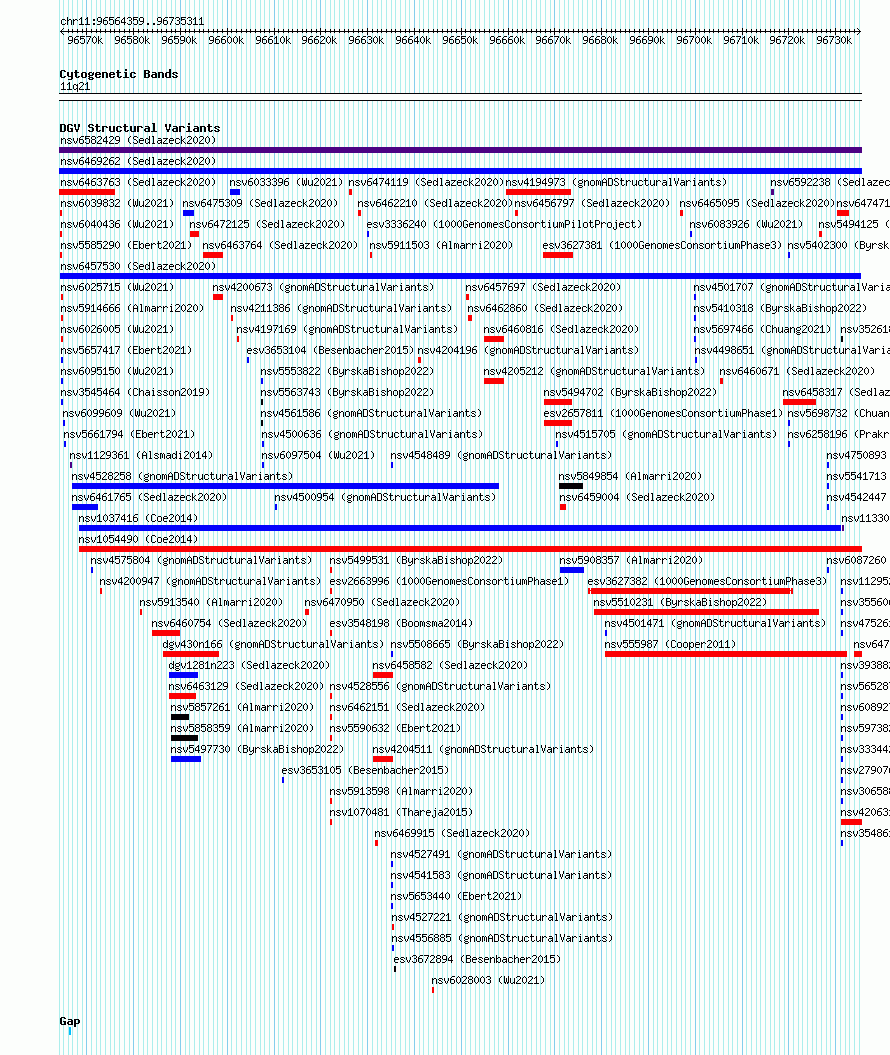The height and width of the screenshot is (1055, 890).
Task: Click the red bar under nsv4194973
Action: pos(538,192)
